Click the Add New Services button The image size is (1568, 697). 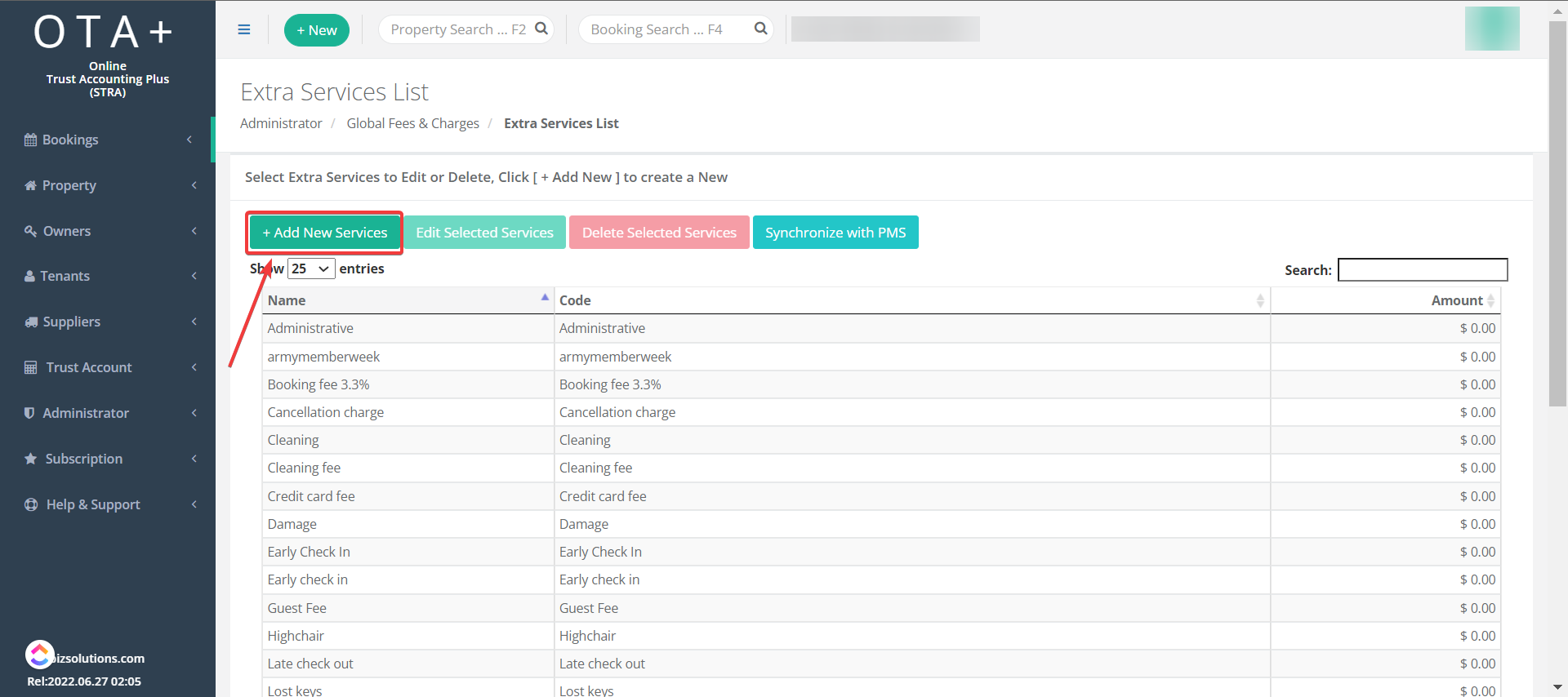(x=325, y=233)
